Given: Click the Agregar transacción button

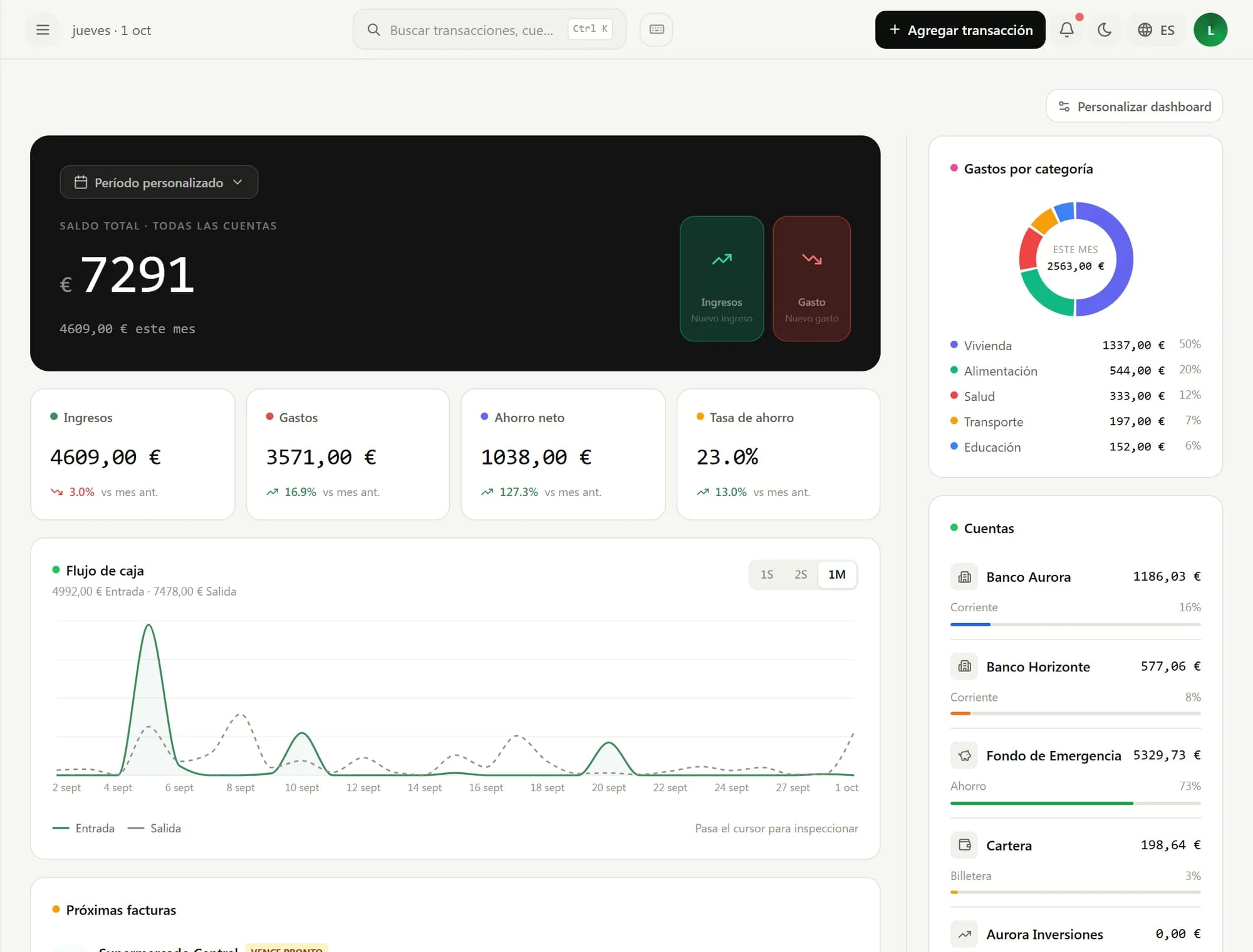Looking at the screenshot, I should [x=960, y=29].
